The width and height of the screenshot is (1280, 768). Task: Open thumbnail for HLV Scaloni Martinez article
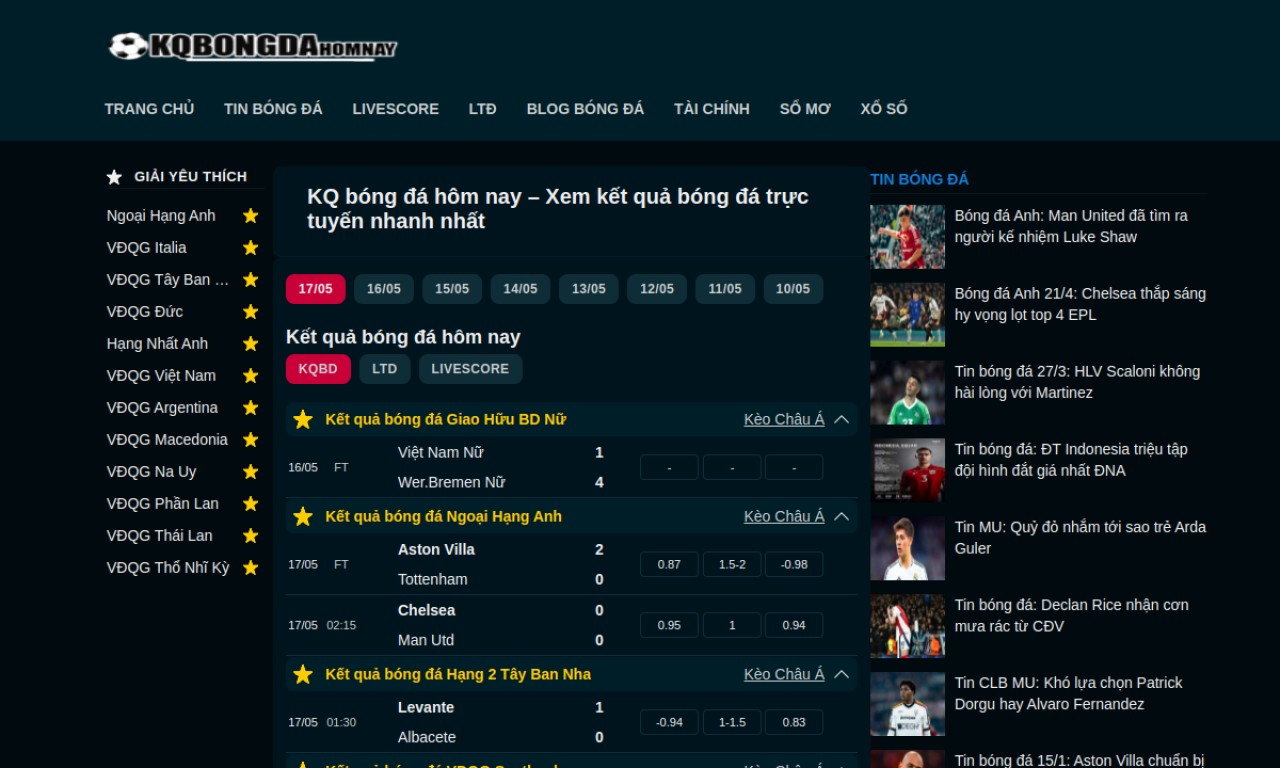(x=907, y=393)
